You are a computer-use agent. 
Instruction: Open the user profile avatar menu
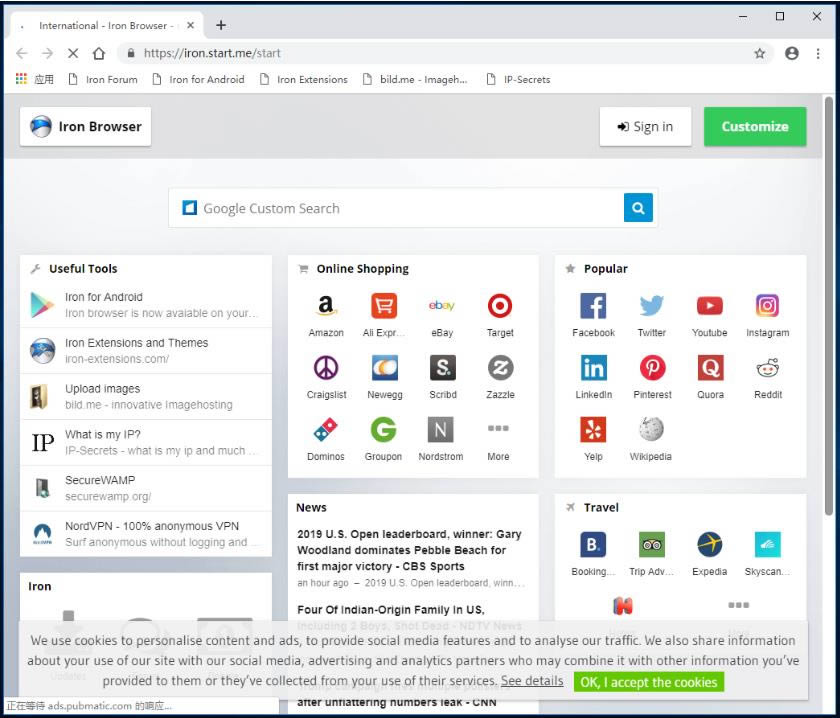pos(792,53)
